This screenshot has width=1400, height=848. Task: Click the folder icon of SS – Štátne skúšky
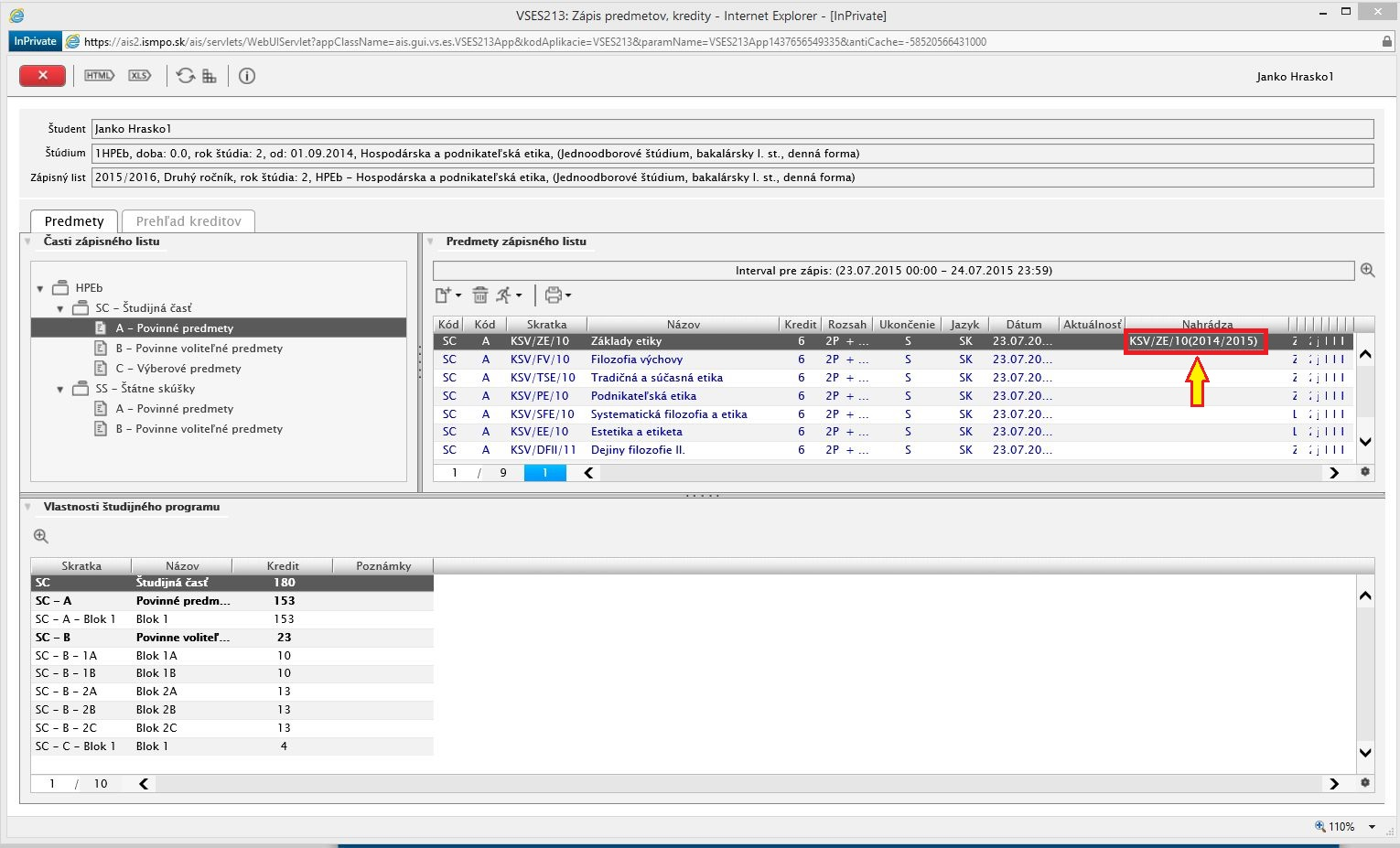81,388
